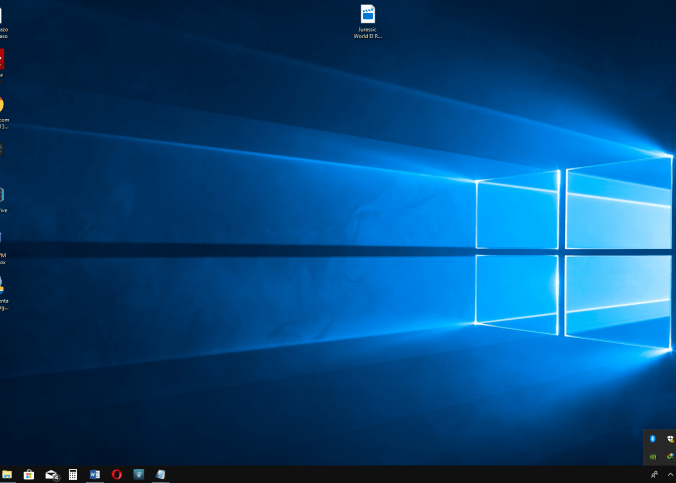Open the Mail app on taskbar
Screen dimensions: 676x483
click(51, 474)
